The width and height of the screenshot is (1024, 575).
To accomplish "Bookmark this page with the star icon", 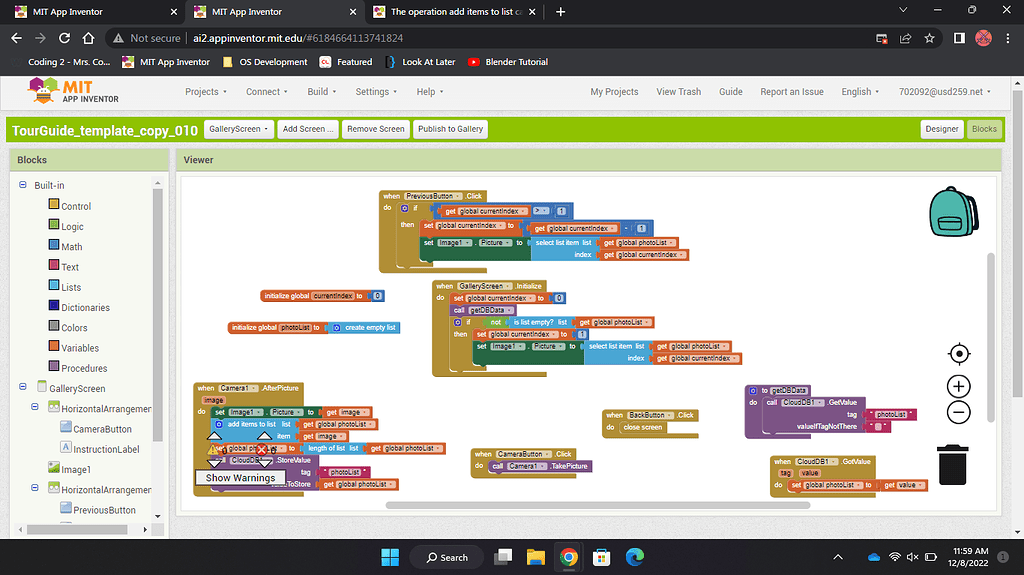I will pos(930,38).
